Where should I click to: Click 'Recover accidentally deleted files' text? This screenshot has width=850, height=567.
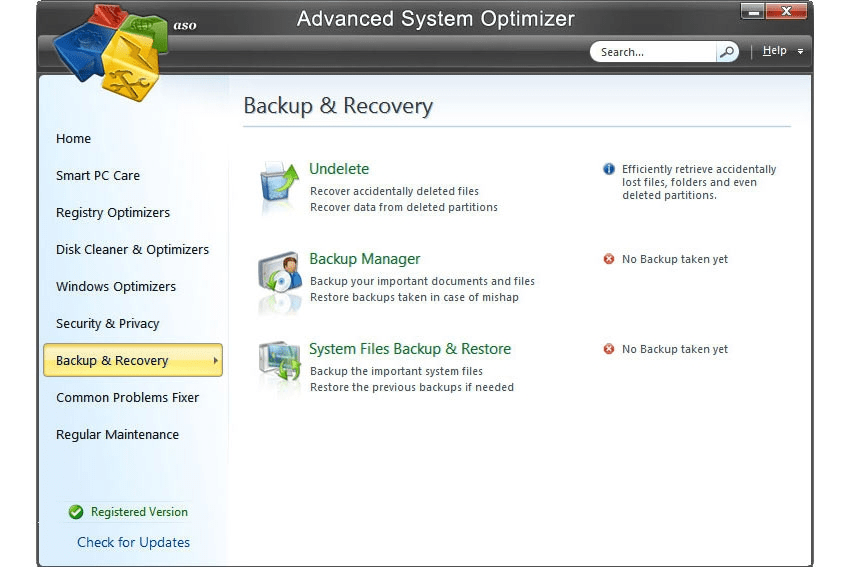[x=394, y=191]
